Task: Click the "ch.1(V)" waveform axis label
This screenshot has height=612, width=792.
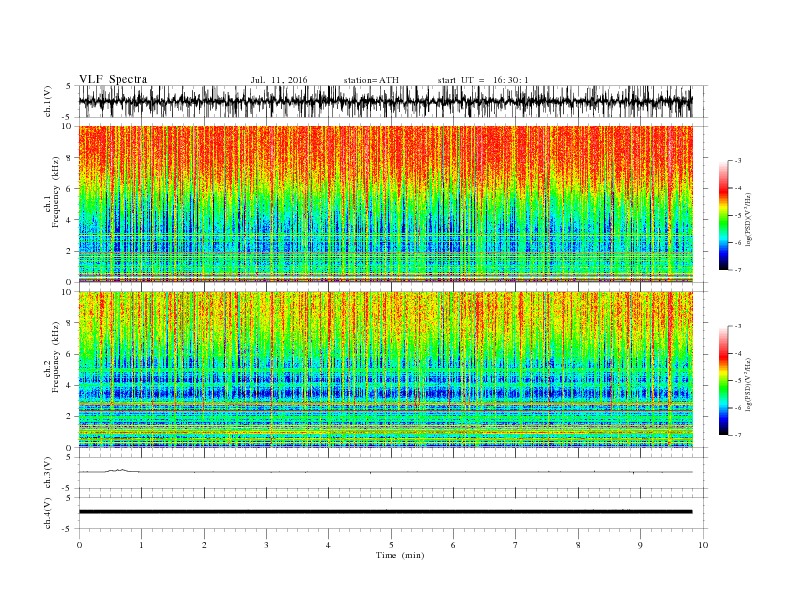Action: (48, 101)
